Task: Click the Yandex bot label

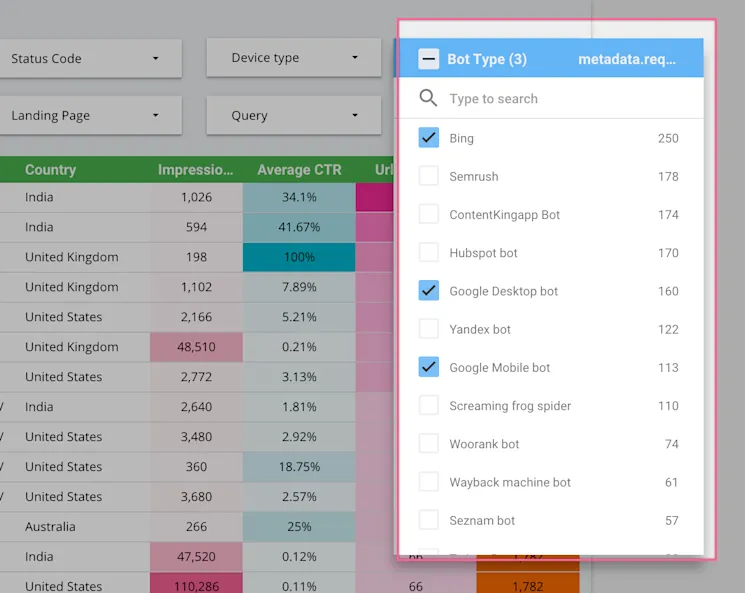Action: pos(480,329)
